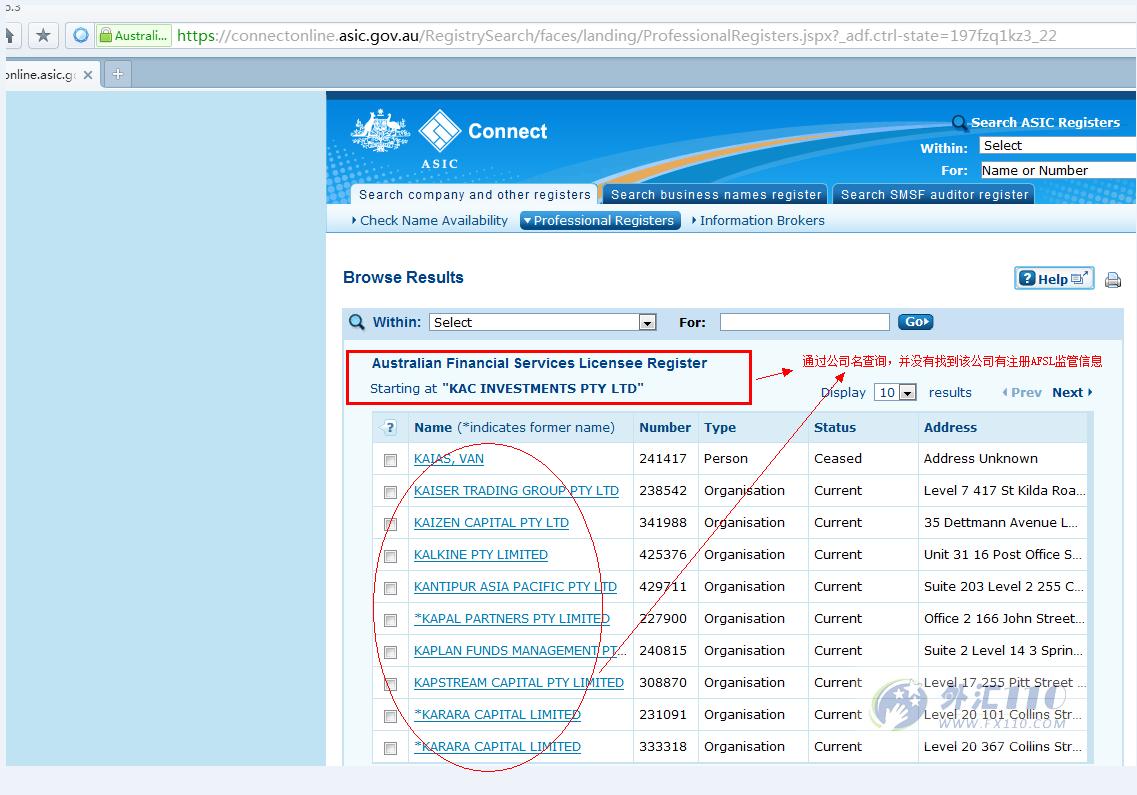Open a new browser tab with plus button
The width and height of the screenshot is (1137, 795).
point(117,74)
